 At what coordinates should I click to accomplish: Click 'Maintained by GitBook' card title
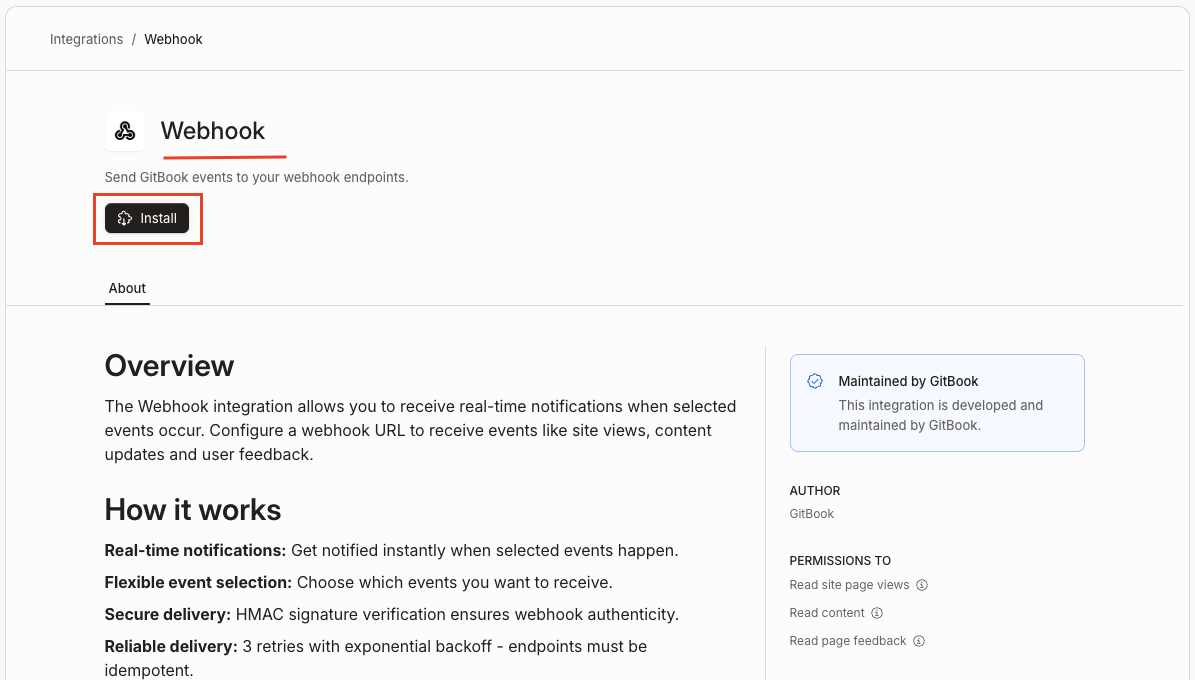pyautogui.click(x=908, y=381)
